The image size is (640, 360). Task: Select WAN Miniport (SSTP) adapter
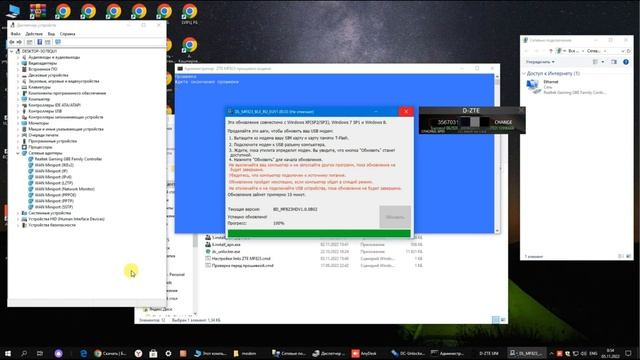[53, 207]
